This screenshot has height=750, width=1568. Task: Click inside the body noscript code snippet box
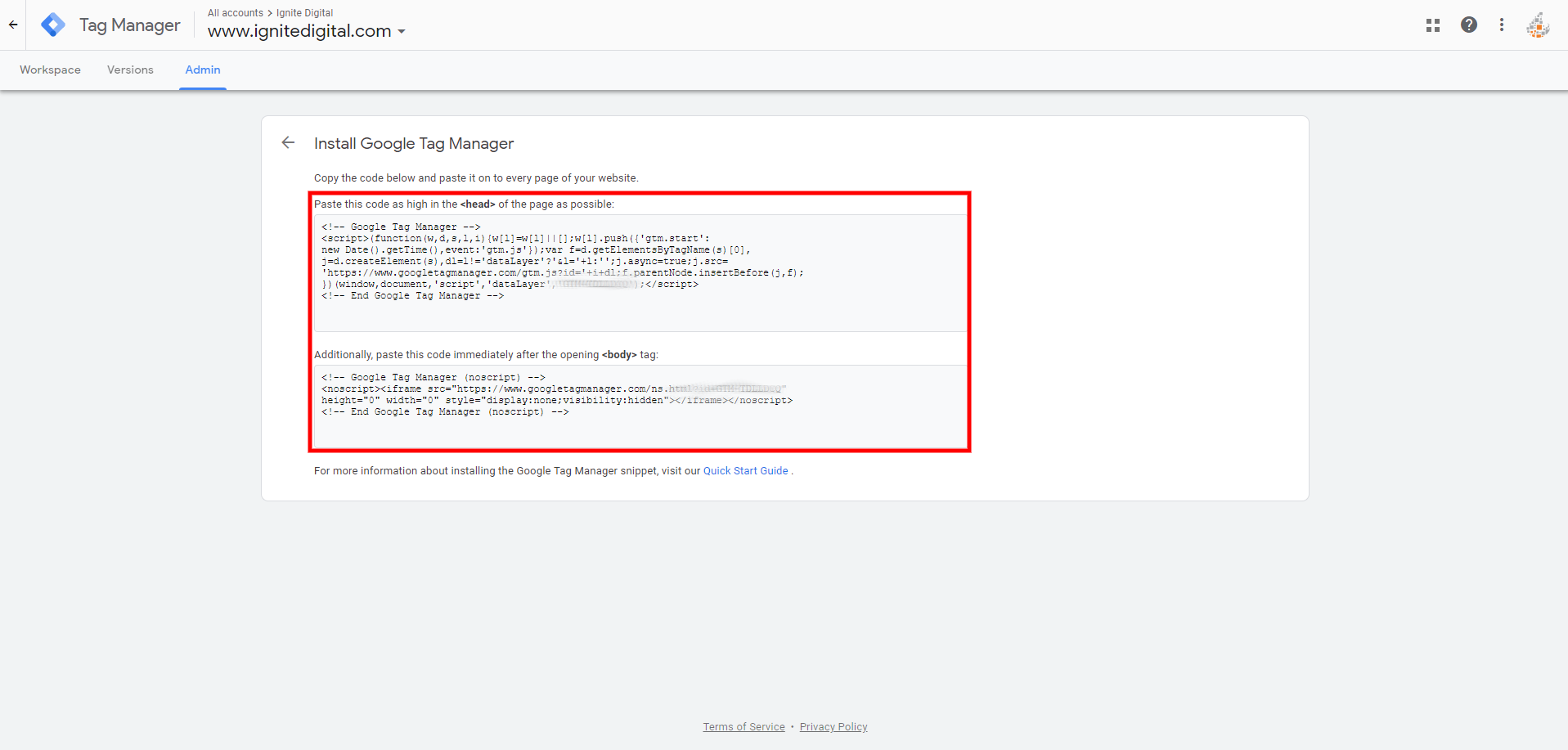pos(640,406)
